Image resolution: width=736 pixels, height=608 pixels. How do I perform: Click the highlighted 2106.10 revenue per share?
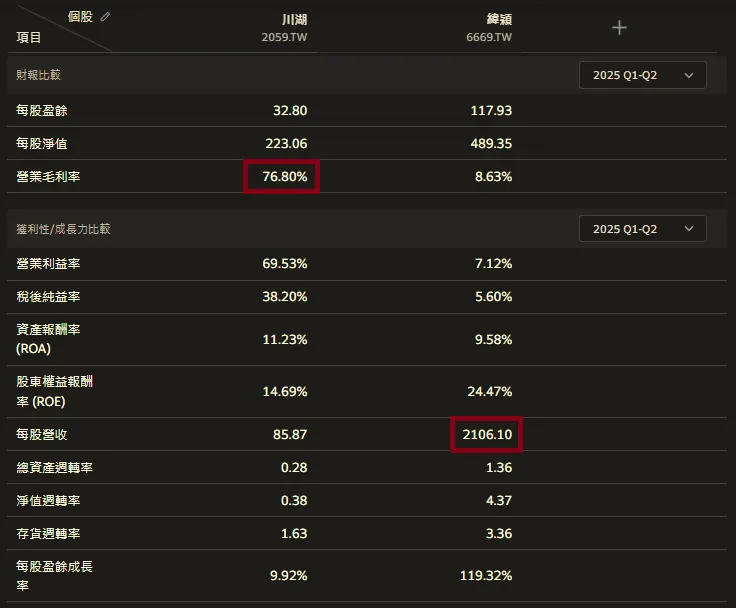[x=487, y=435]
